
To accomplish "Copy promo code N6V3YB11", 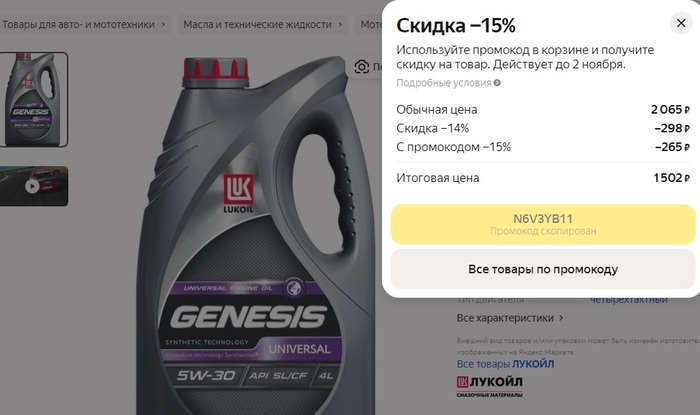I will coord(543,224).
